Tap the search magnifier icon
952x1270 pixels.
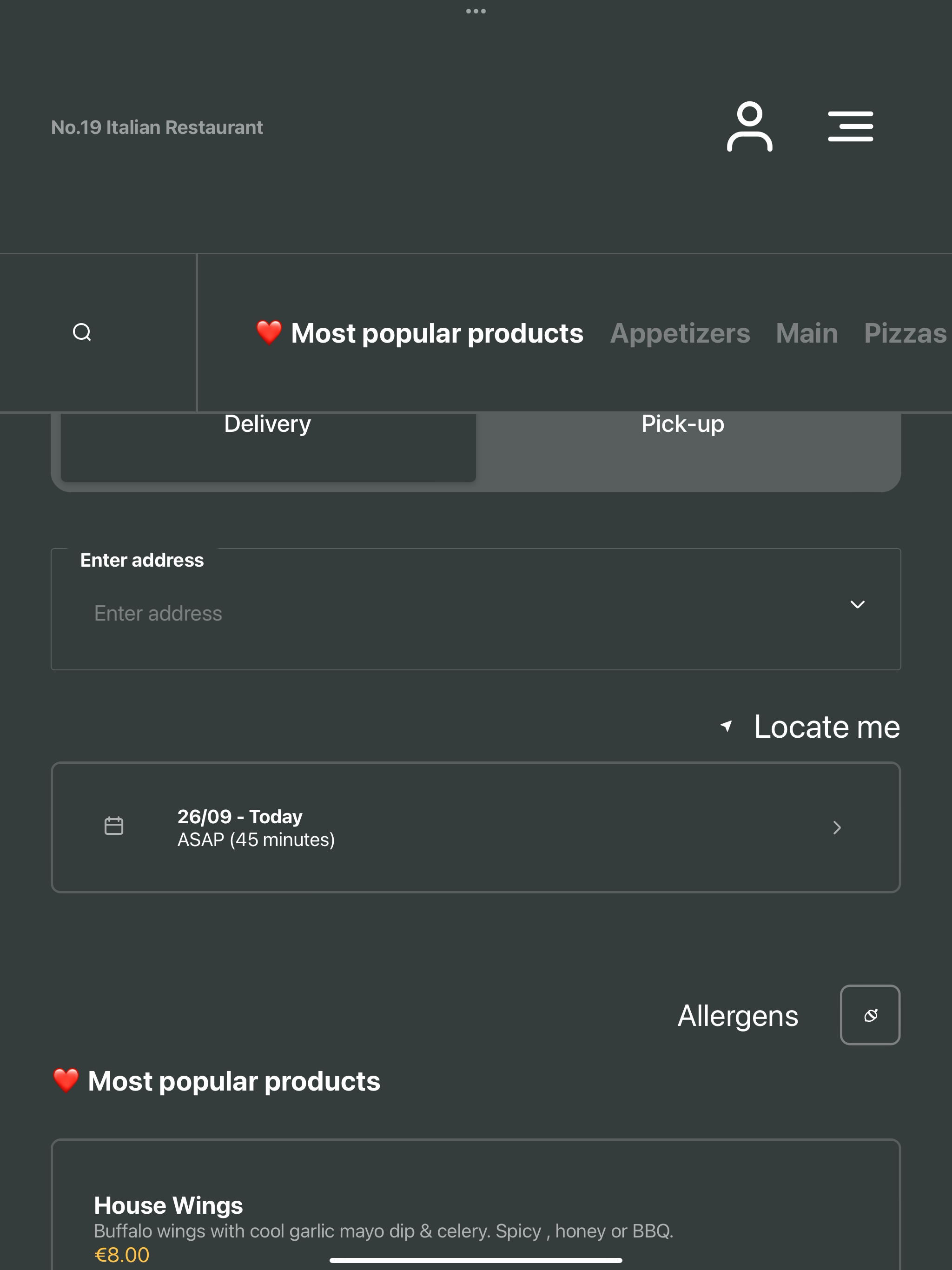click(82, 332)
